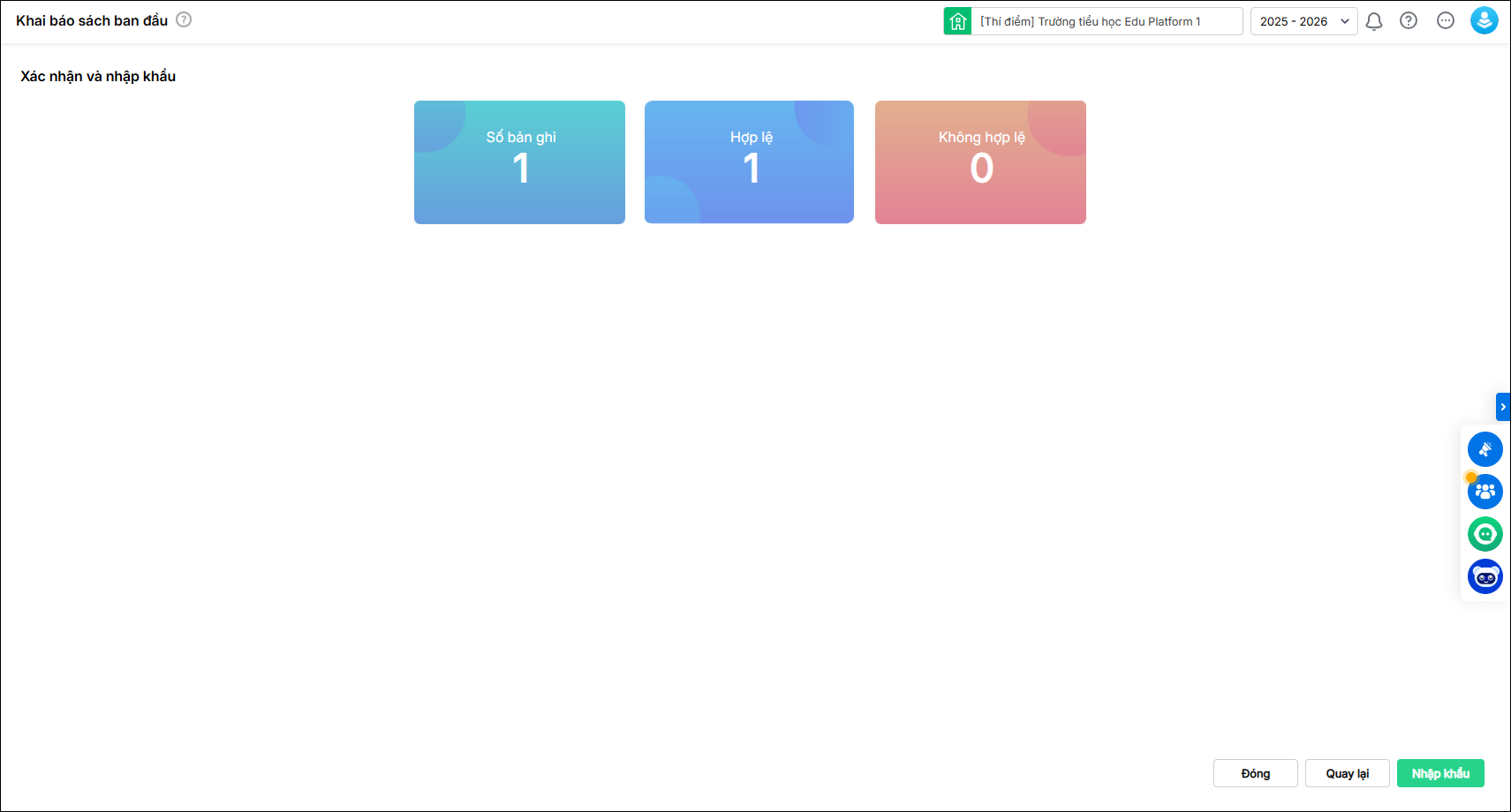The image size is (1511, 812).
Task: Click the Đóng button
Action: tap(1255, 773)
